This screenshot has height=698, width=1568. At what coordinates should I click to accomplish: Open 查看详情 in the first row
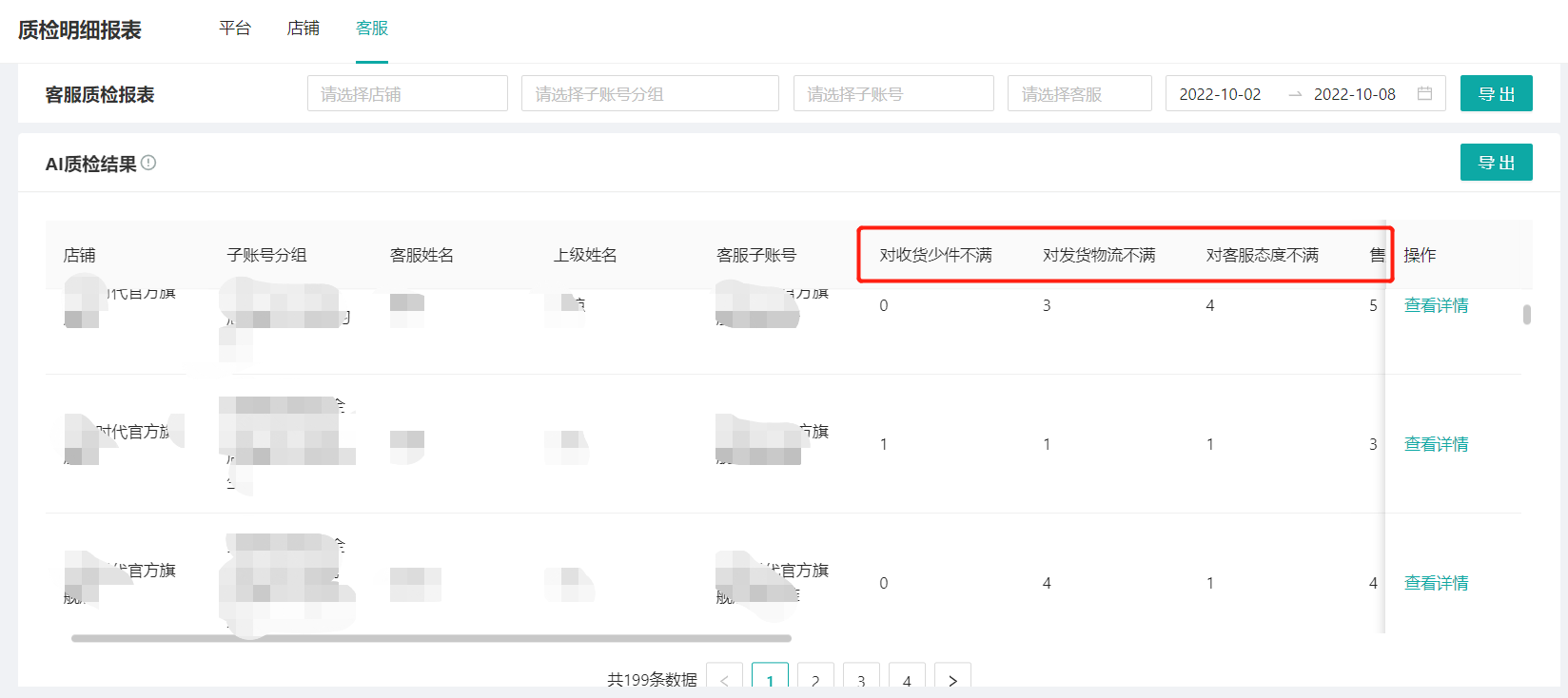tap(1437, 305)
